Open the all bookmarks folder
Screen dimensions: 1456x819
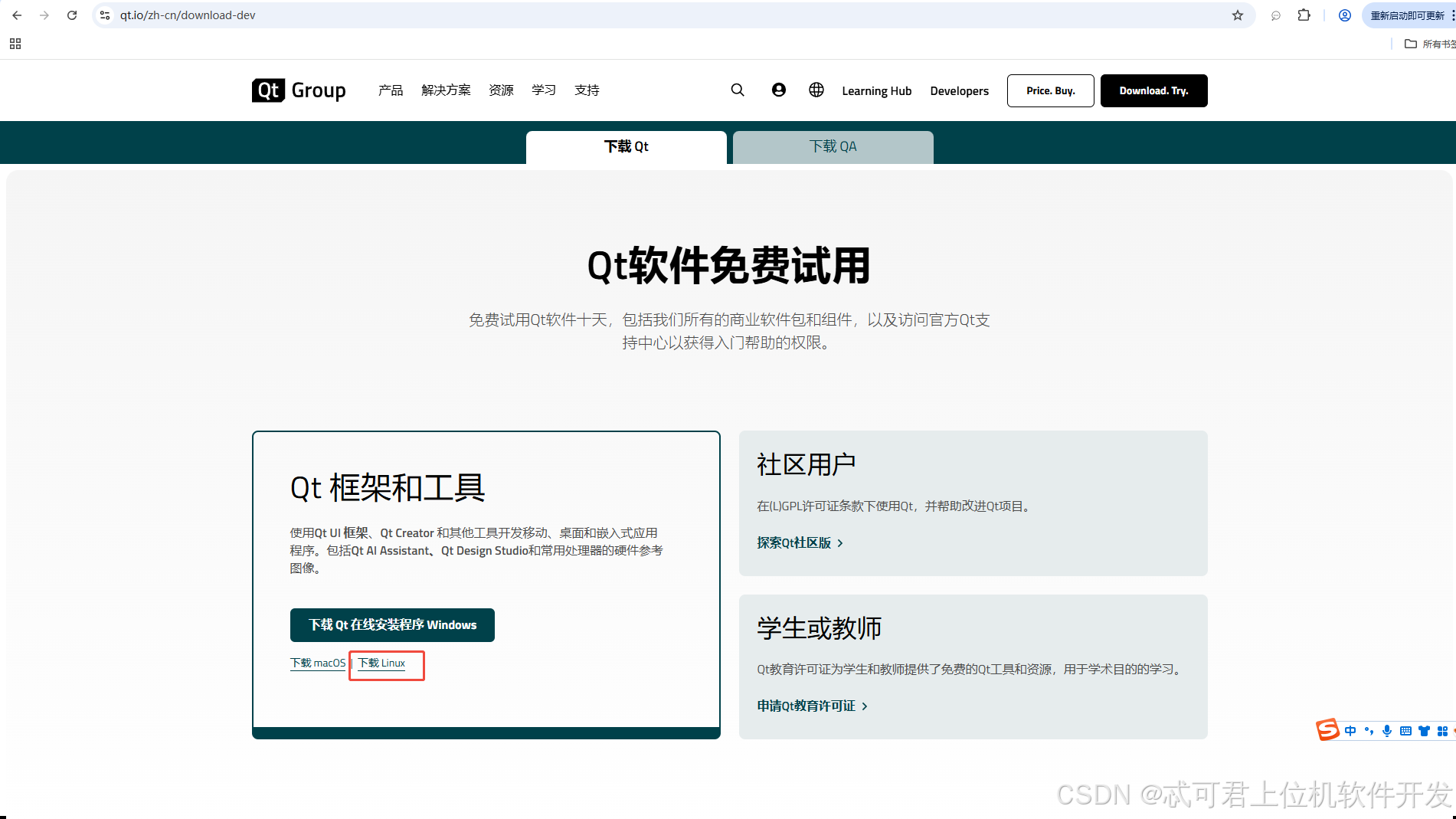click(x=1430, y=44)
